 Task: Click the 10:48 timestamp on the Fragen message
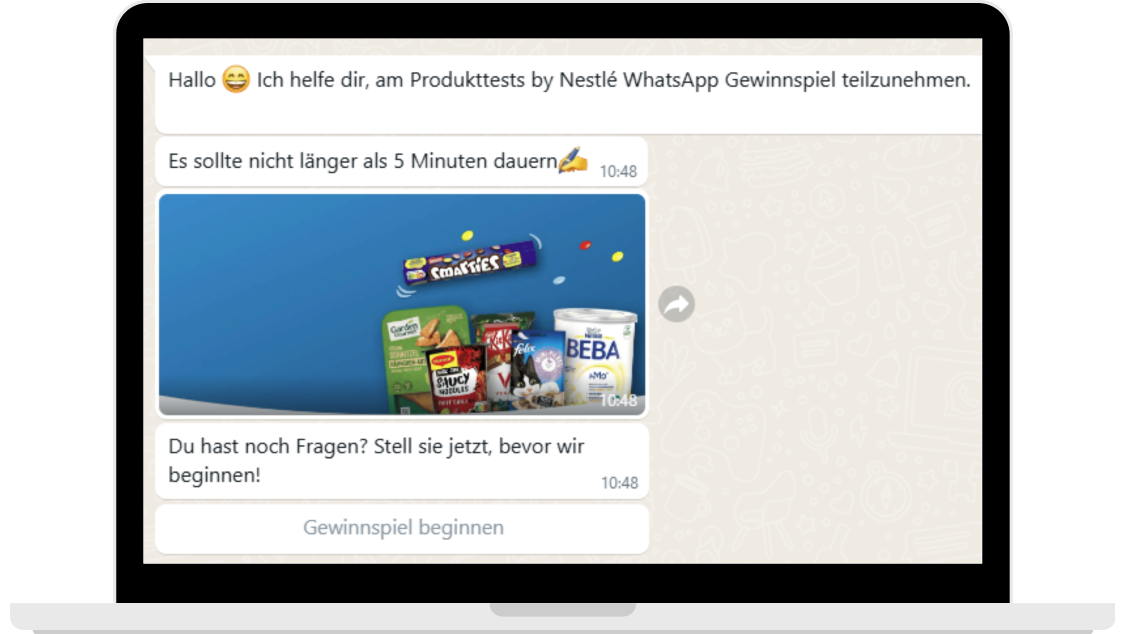[619, 483]
